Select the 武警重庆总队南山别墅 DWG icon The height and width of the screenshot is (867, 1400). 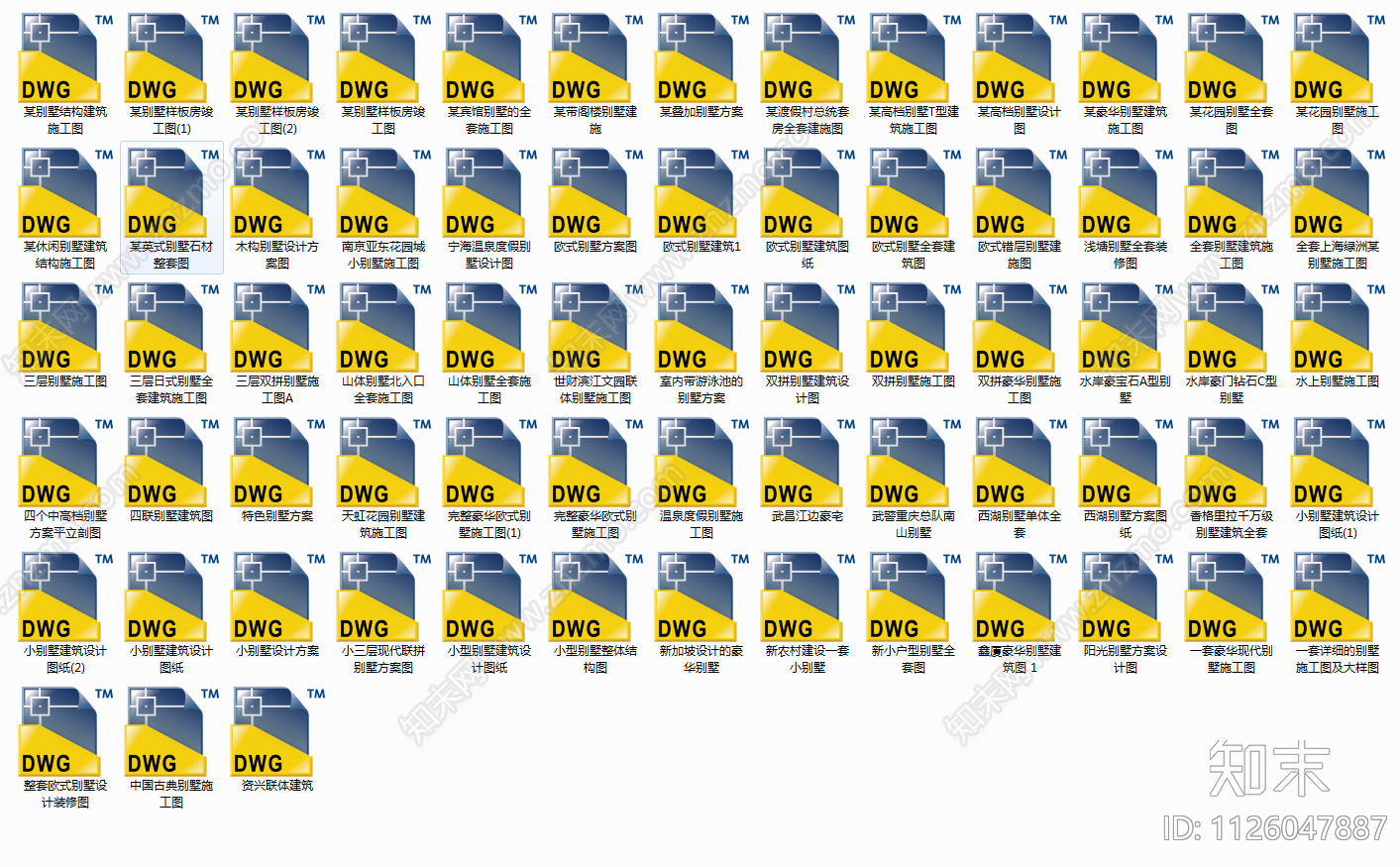(x=908, y=463)
